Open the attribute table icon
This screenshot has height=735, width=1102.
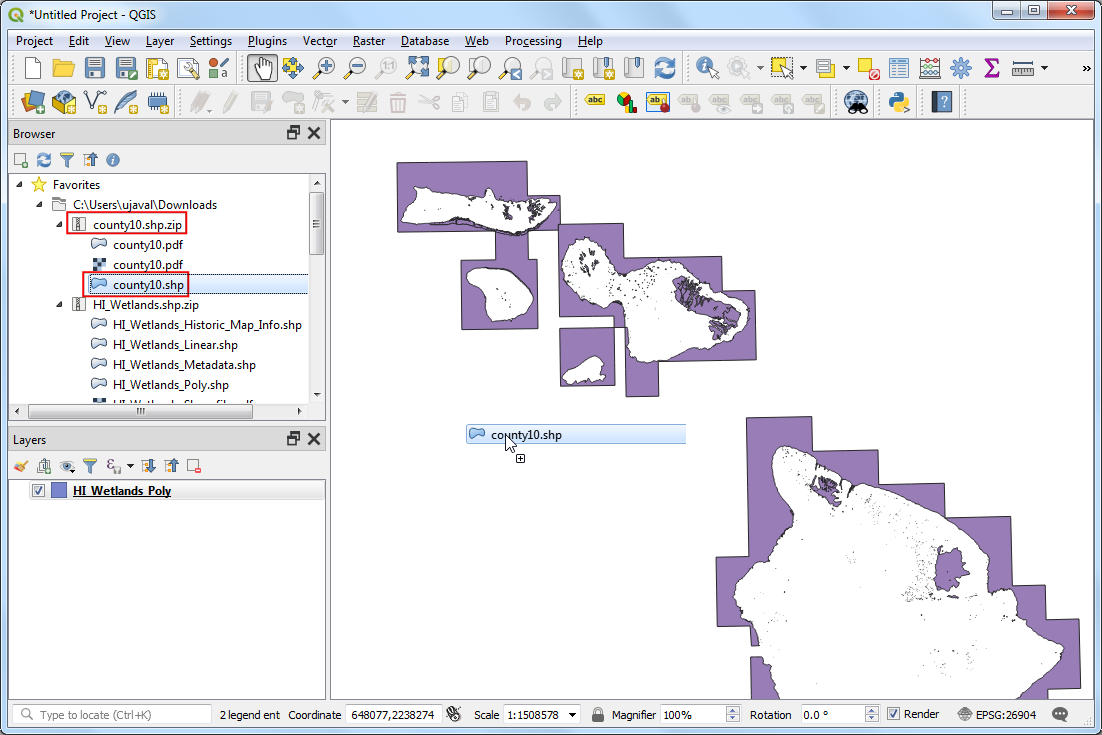pyautogui.click(x=899, y=68)
